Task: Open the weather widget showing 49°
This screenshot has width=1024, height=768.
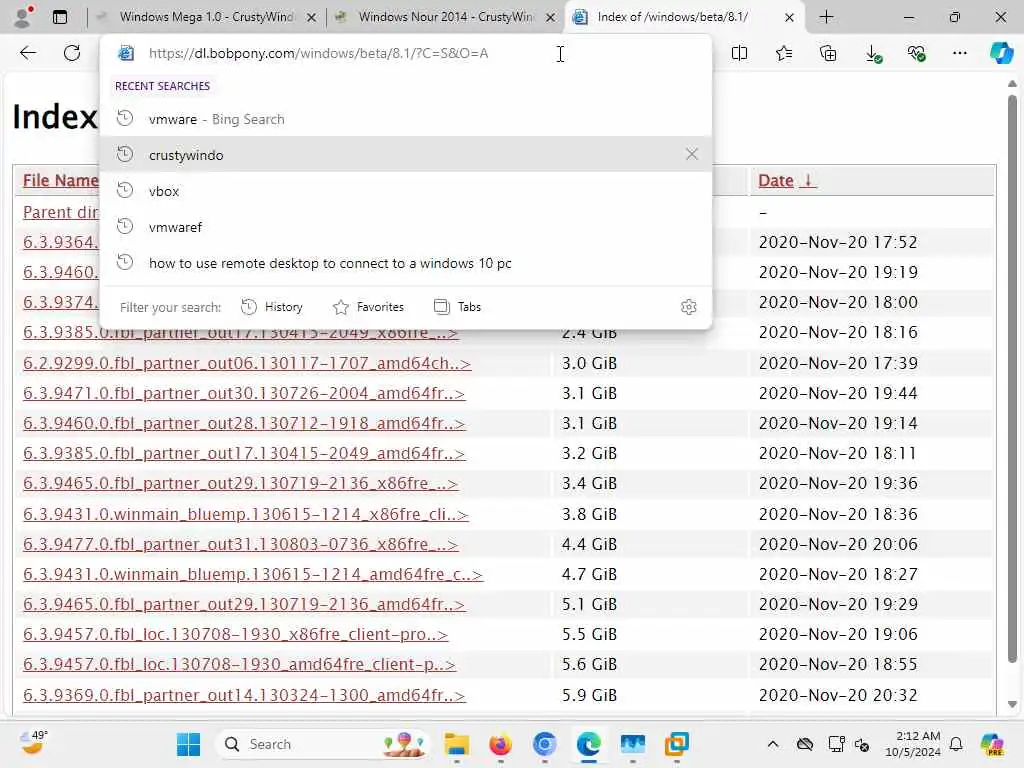Action: coord(33,743)
